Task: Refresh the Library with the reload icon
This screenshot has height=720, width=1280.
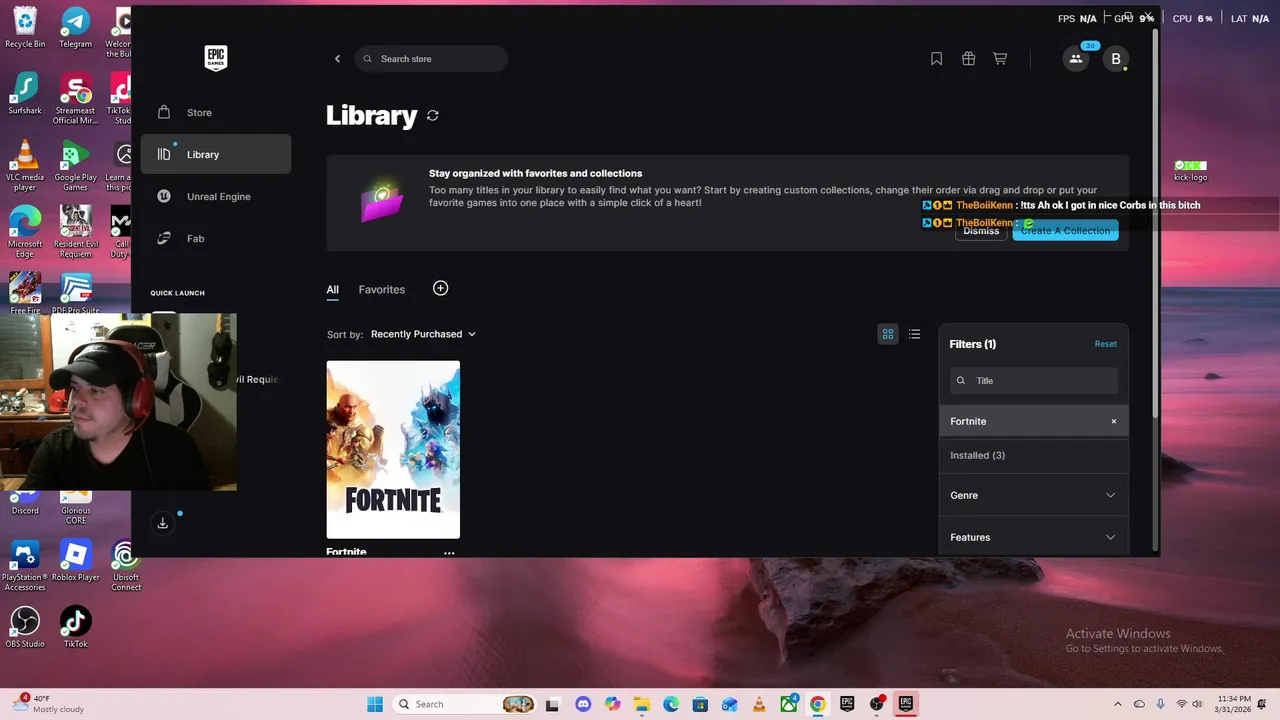Action: click(433, 115)
